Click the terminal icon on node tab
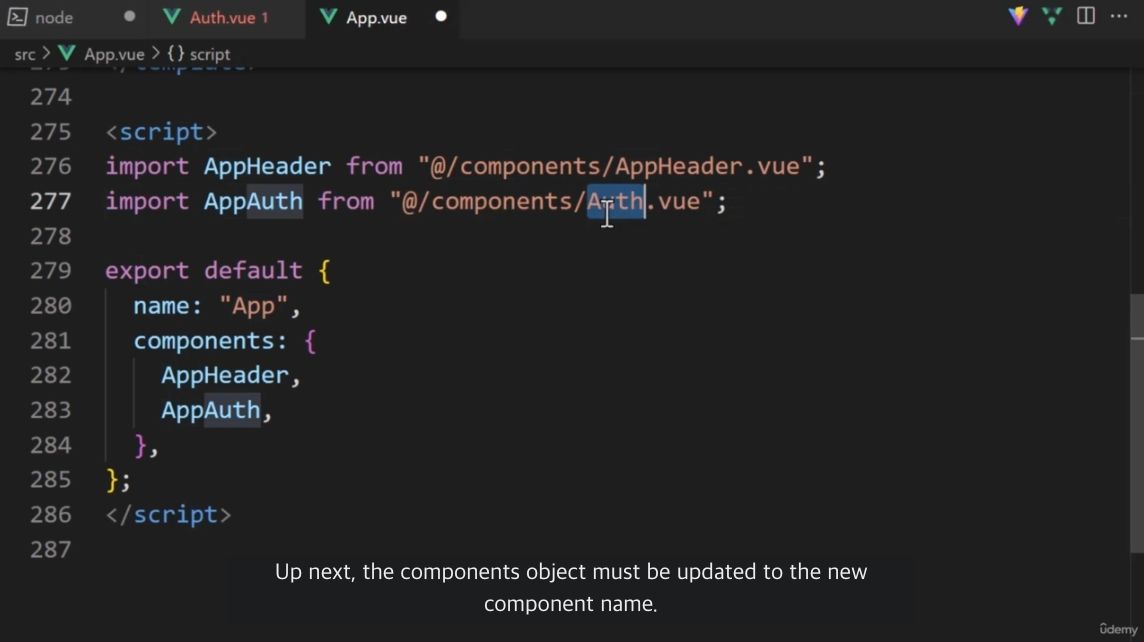 (18, 17)
